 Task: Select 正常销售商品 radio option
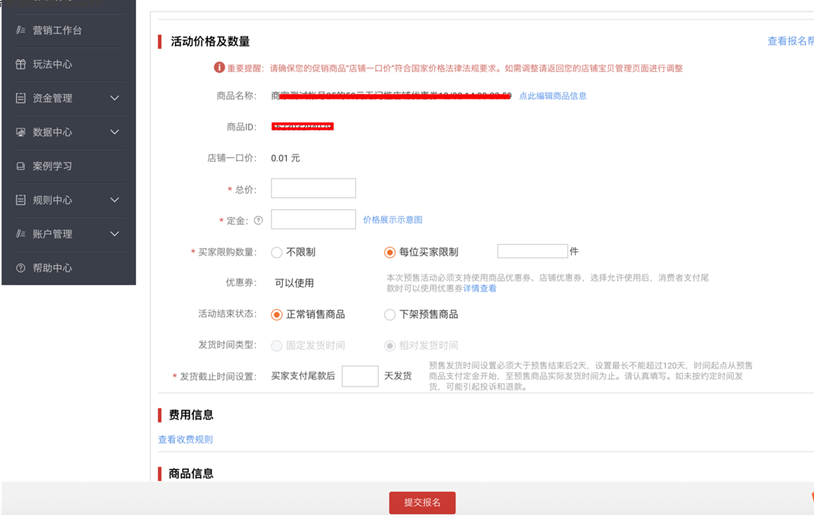[x=277, y=315]
